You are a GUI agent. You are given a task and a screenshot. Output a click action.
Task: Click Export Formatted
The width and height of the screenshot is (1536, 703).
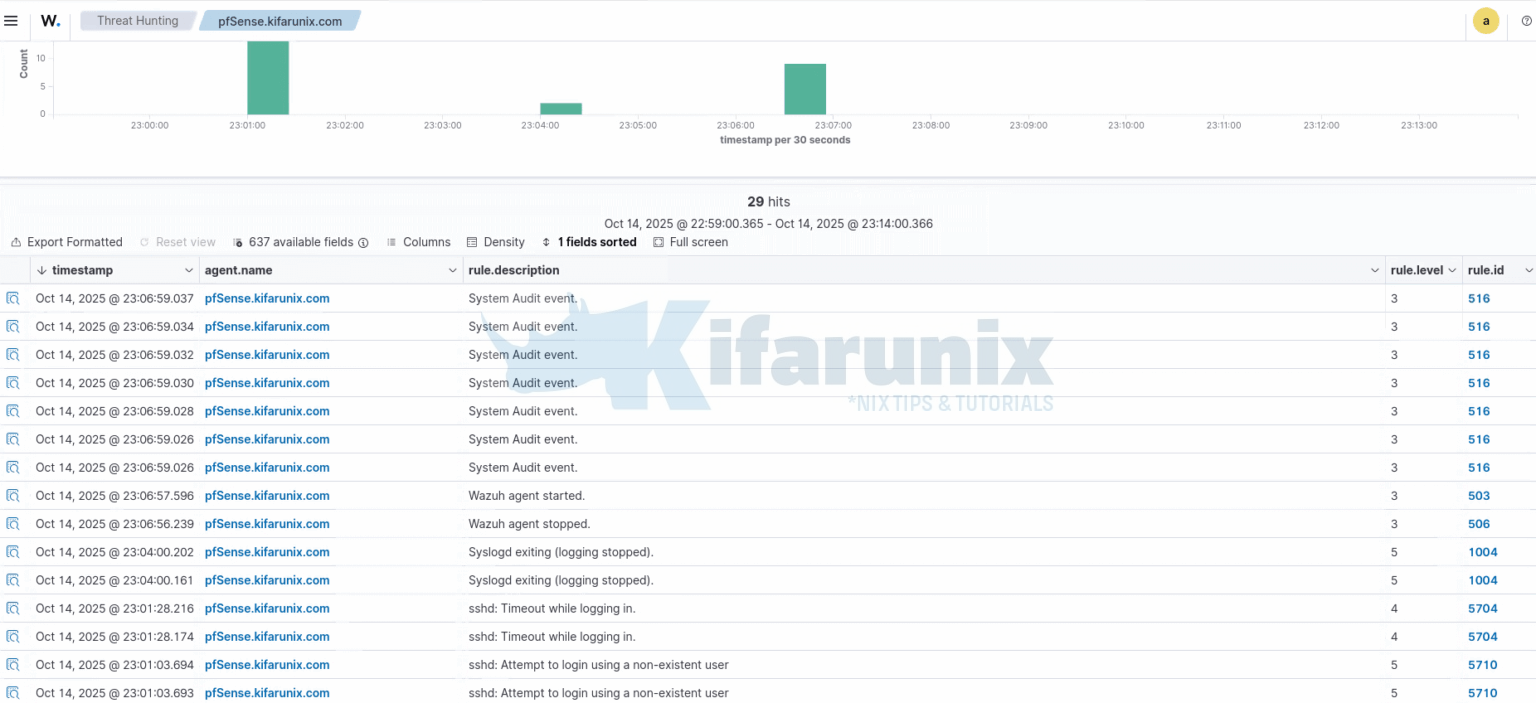click(x=66, y=242)
